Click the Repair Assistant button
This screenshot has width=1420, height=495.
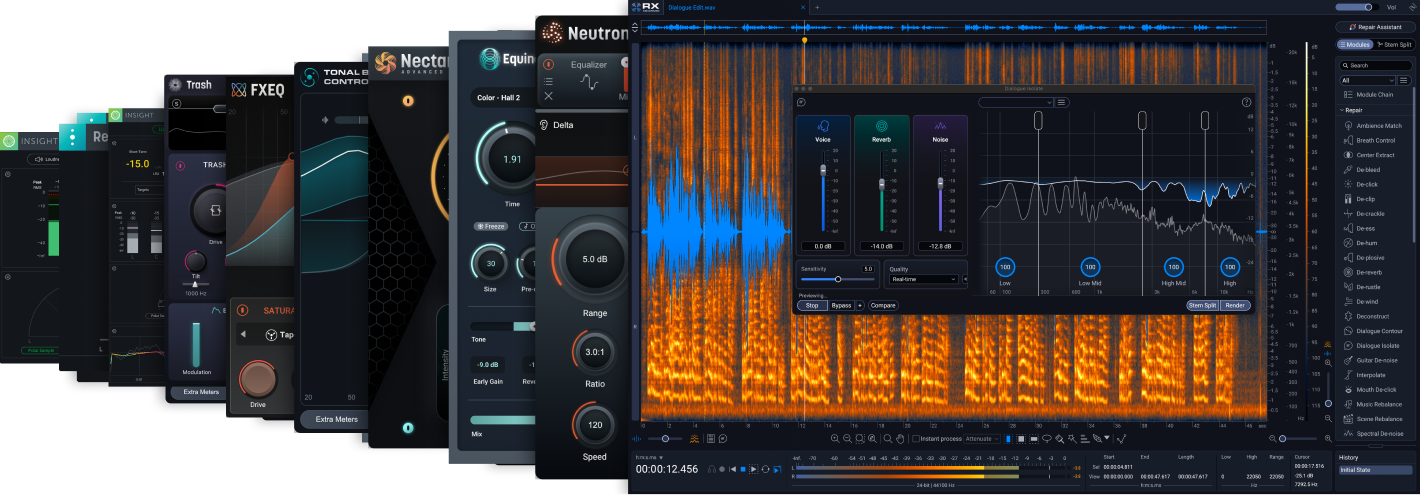tap(1375, 27)
